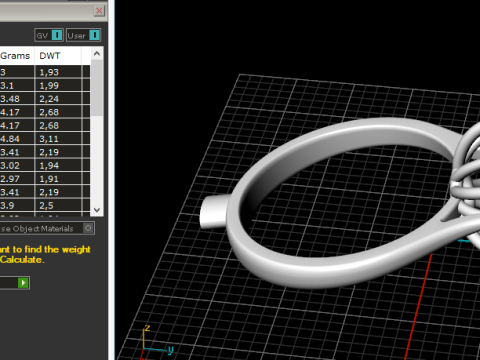Select the DWT cell 1,91
Viewport: 480px width, 360px height.
(58, 179)
